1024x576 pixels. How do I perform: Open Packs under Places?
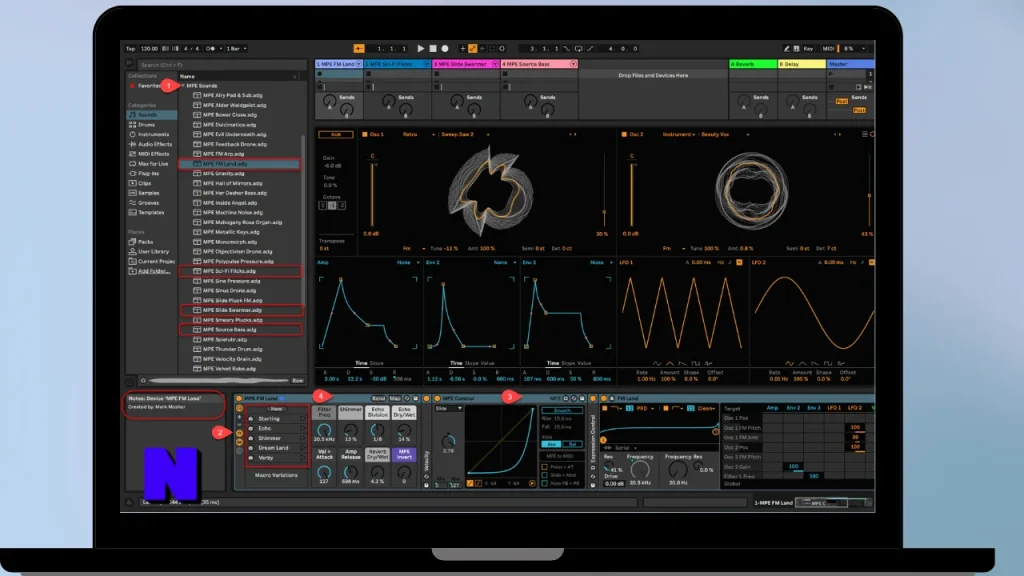(145, 242)
